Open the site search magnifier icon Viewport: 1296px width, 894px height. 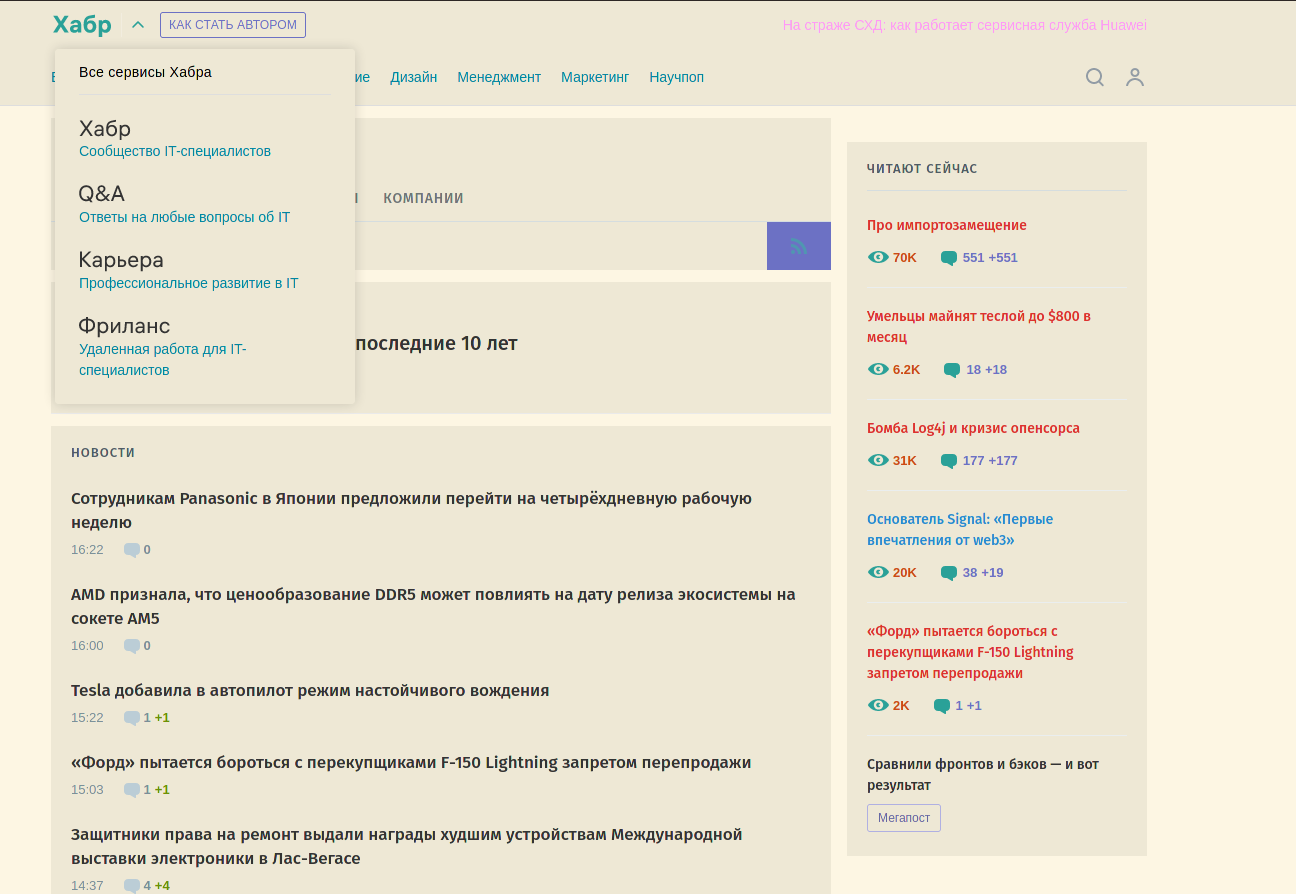[x=1095, y=76]
